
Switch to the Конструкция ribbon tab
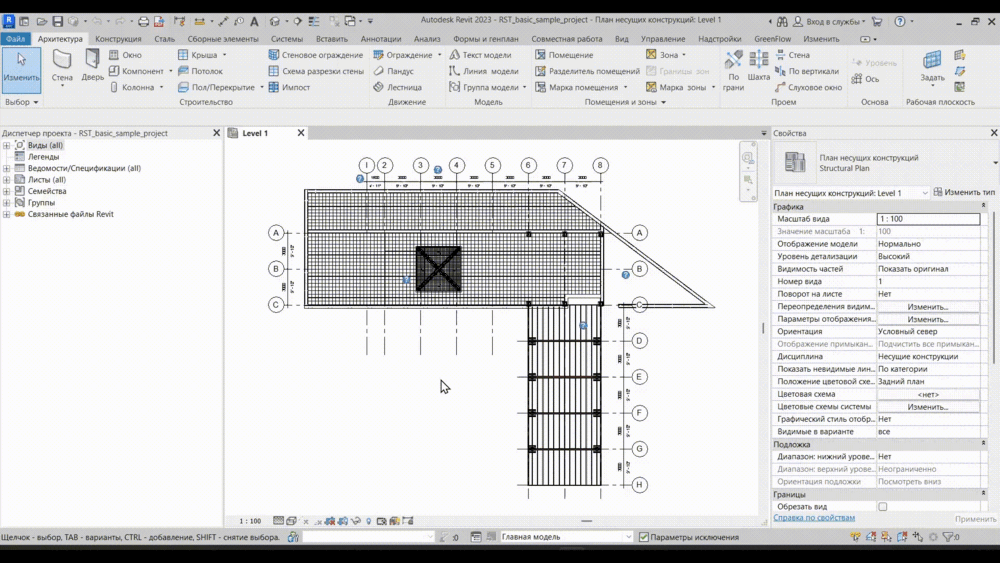pyautogui.click(x=118, y=39)
